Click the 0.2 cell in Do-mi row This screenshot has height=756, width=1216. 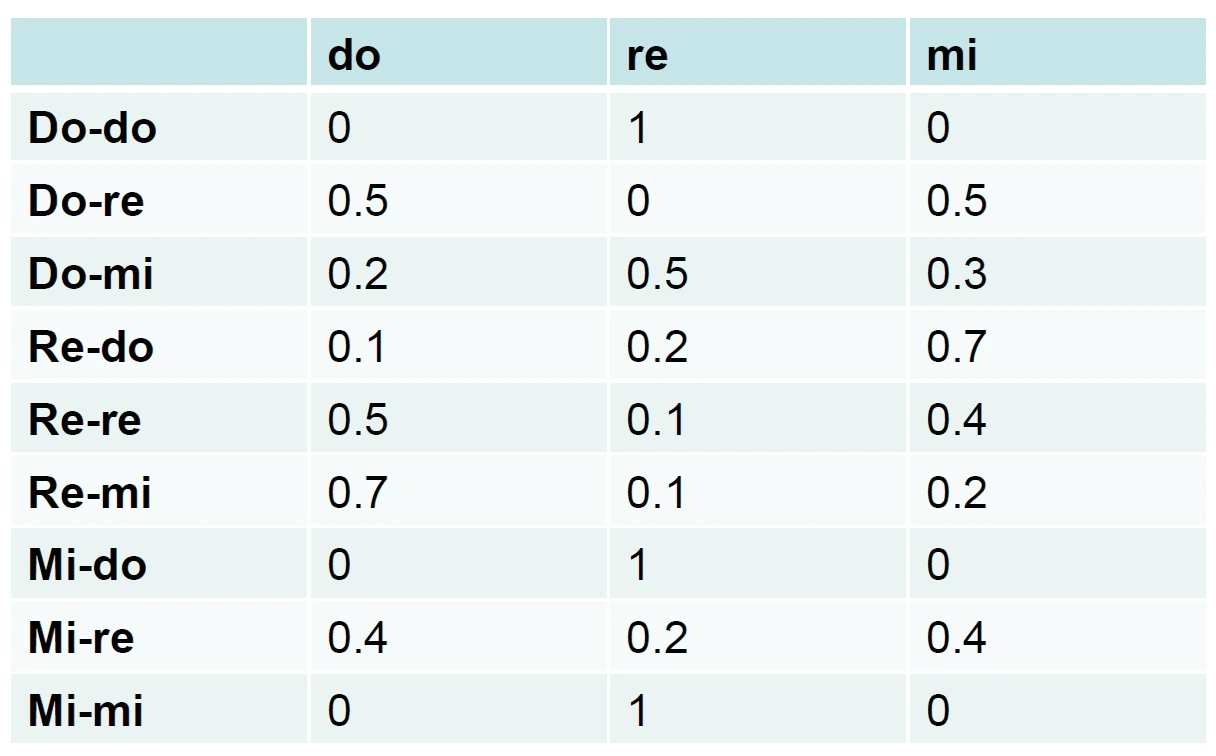pos(358,274)
